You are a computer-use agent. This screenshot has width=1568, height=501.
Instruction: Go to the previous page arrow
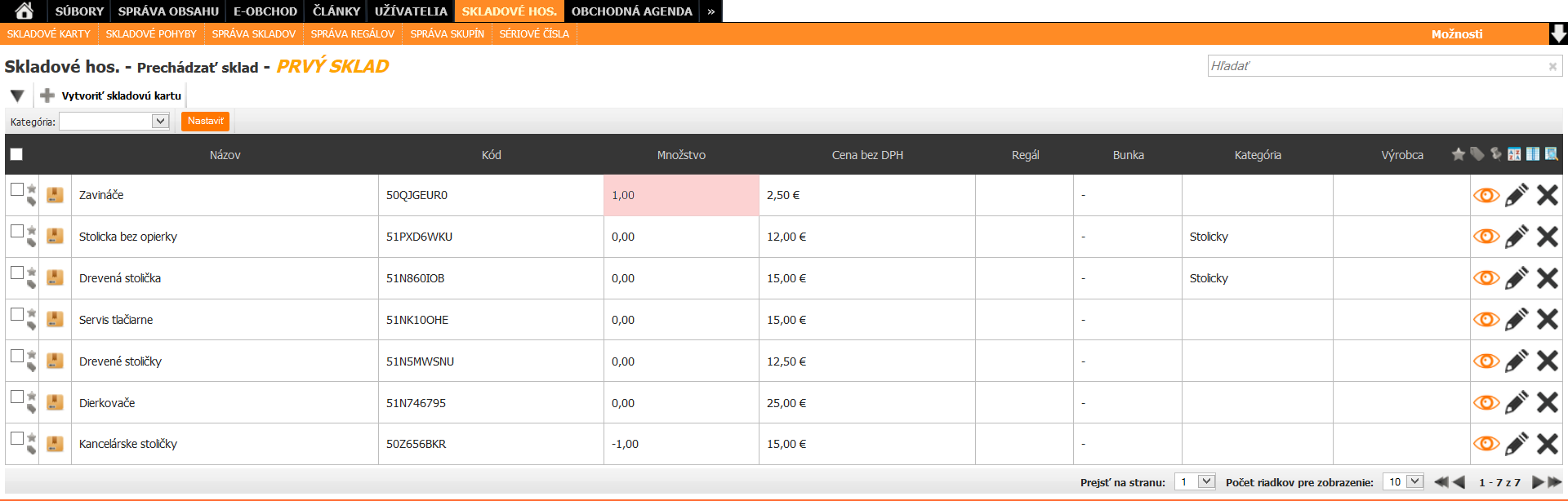coord(1459,482)
